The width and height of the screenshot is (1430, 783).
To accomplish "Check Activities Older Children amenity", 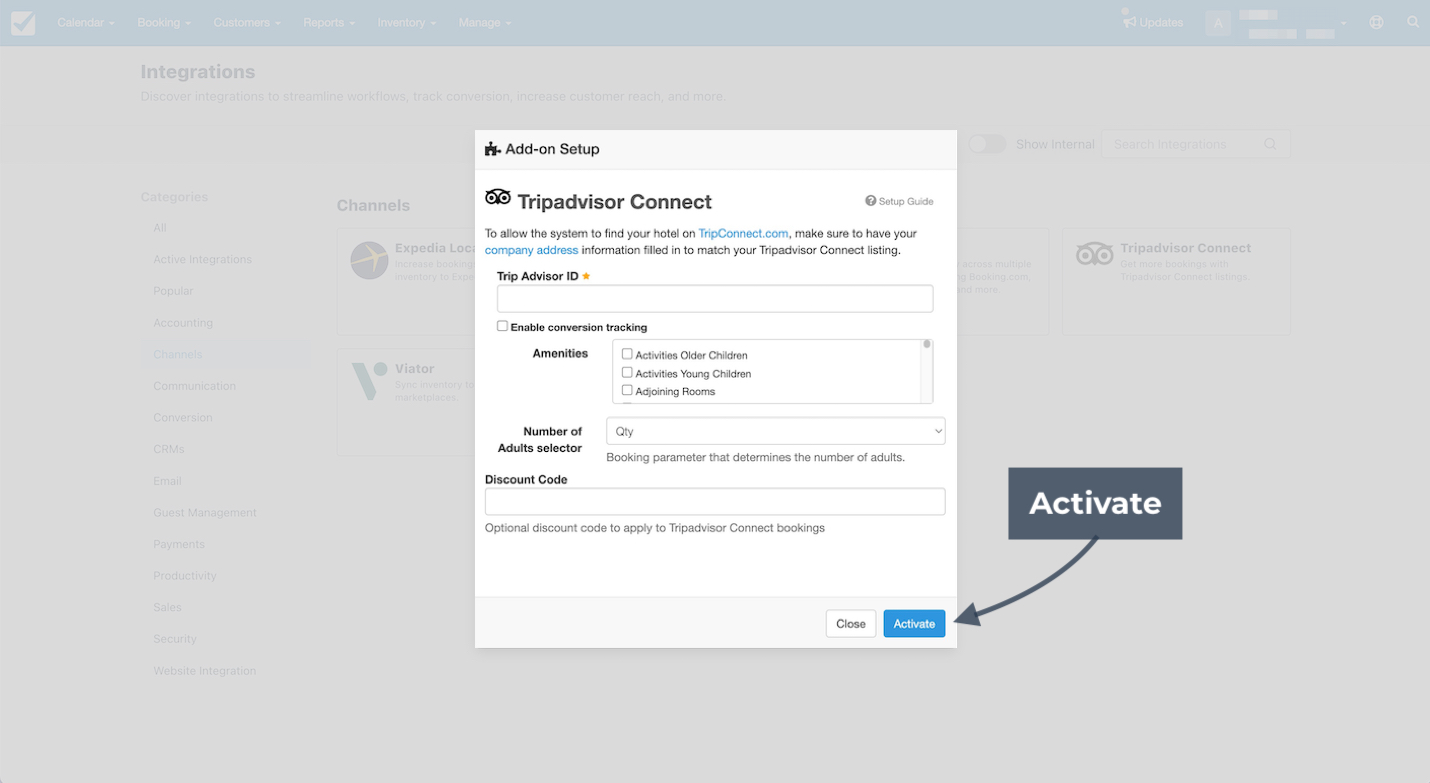I will tap(627, 354).
